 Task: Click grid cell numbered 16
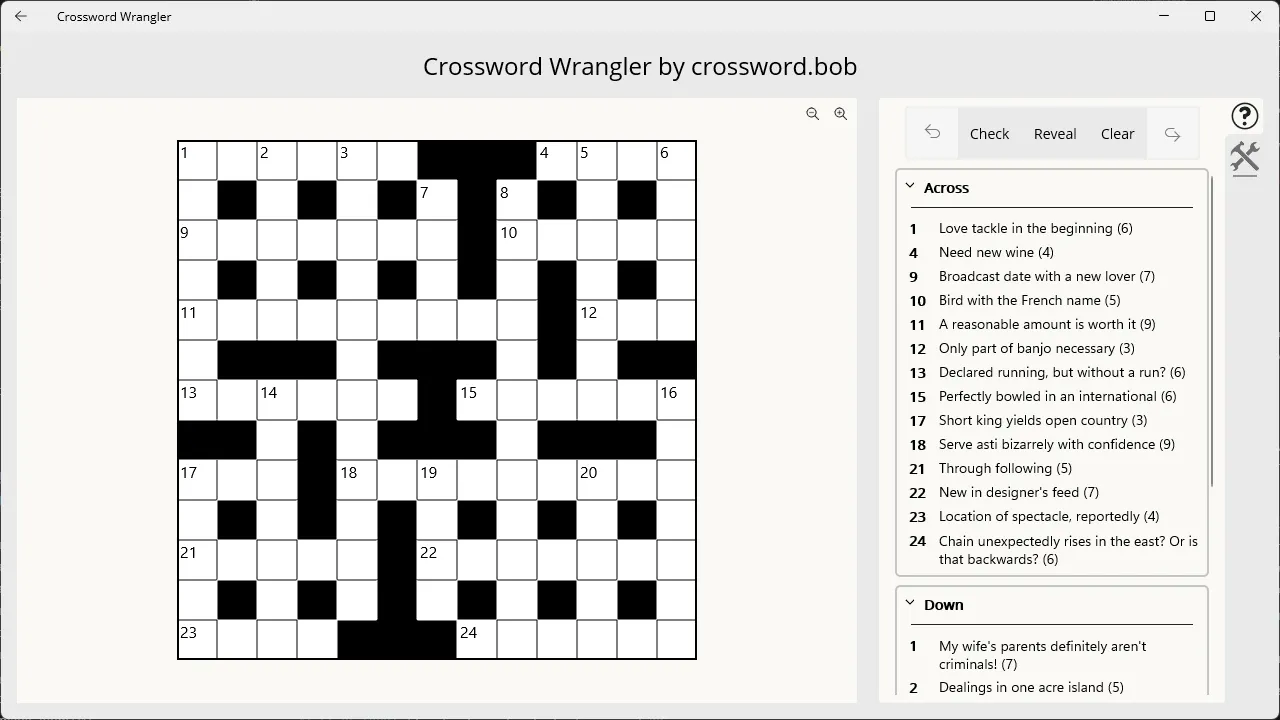point(677,401)
